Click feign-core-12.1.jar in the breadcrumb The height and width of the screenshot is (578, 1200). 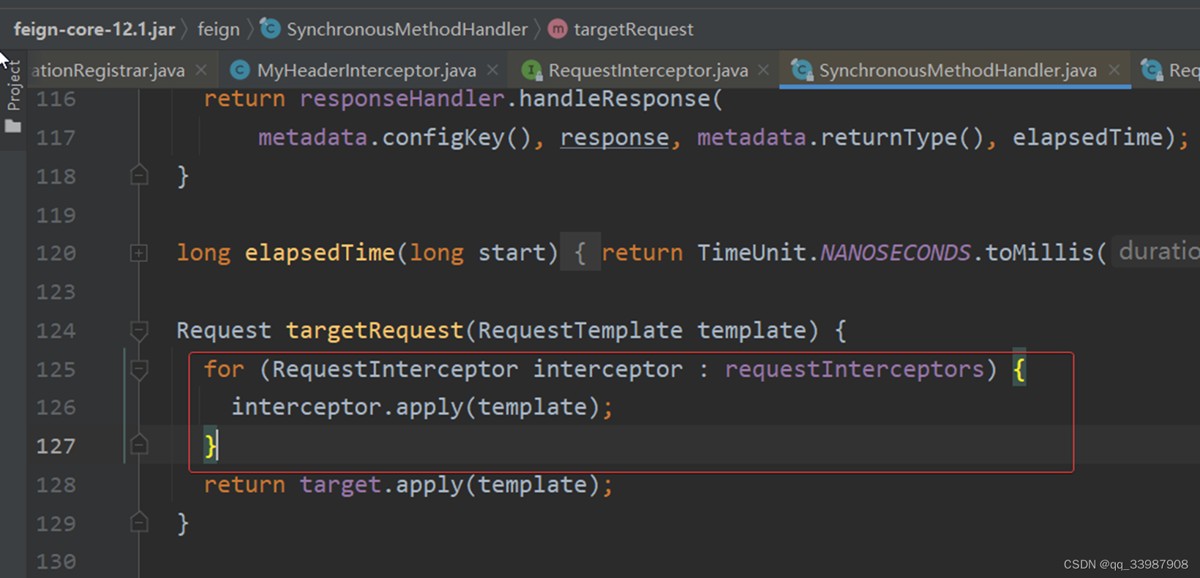pos(94,29)
